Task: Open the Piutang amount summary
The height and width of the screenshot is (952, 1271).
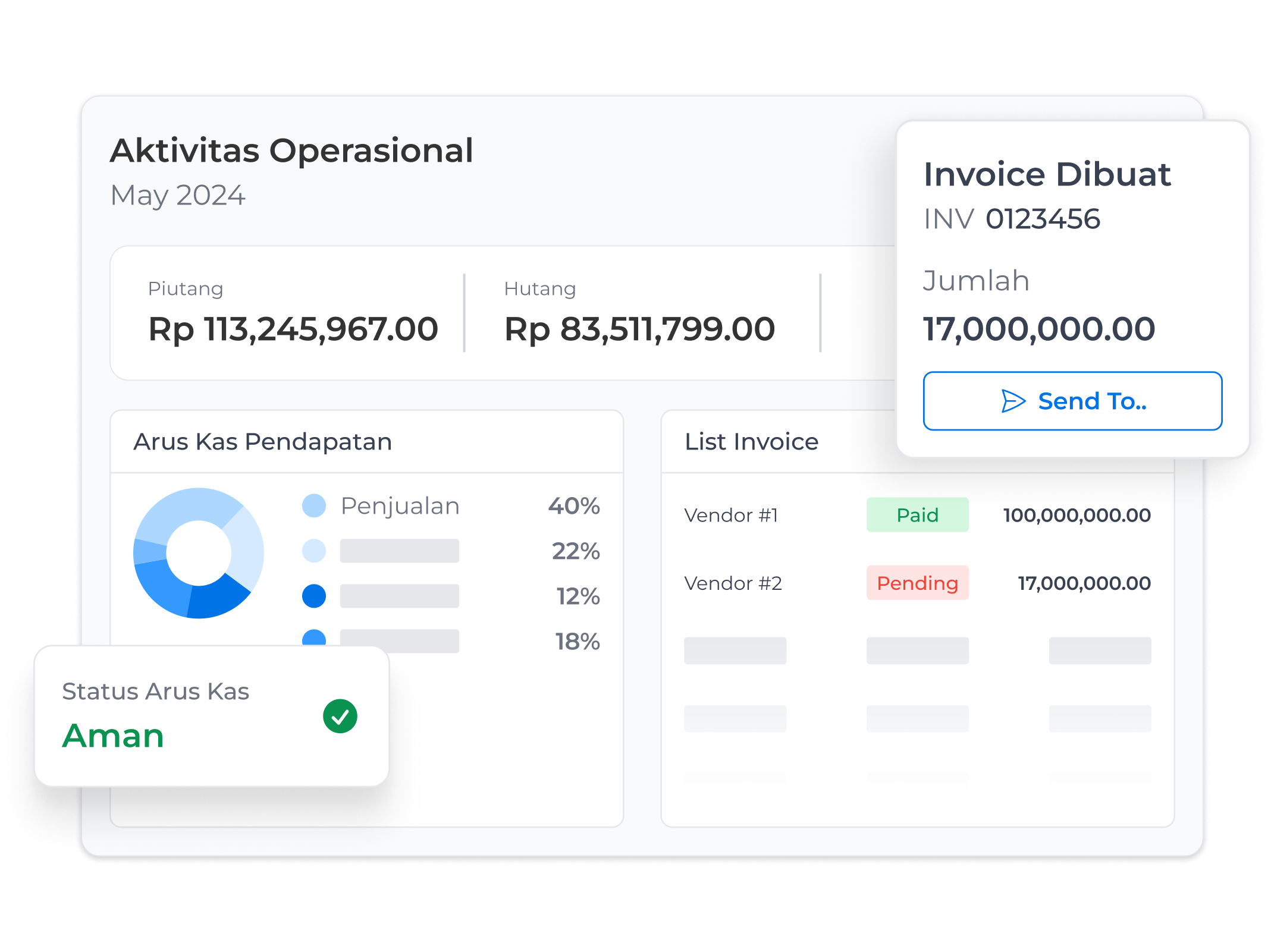Action: tap(293, 329)
